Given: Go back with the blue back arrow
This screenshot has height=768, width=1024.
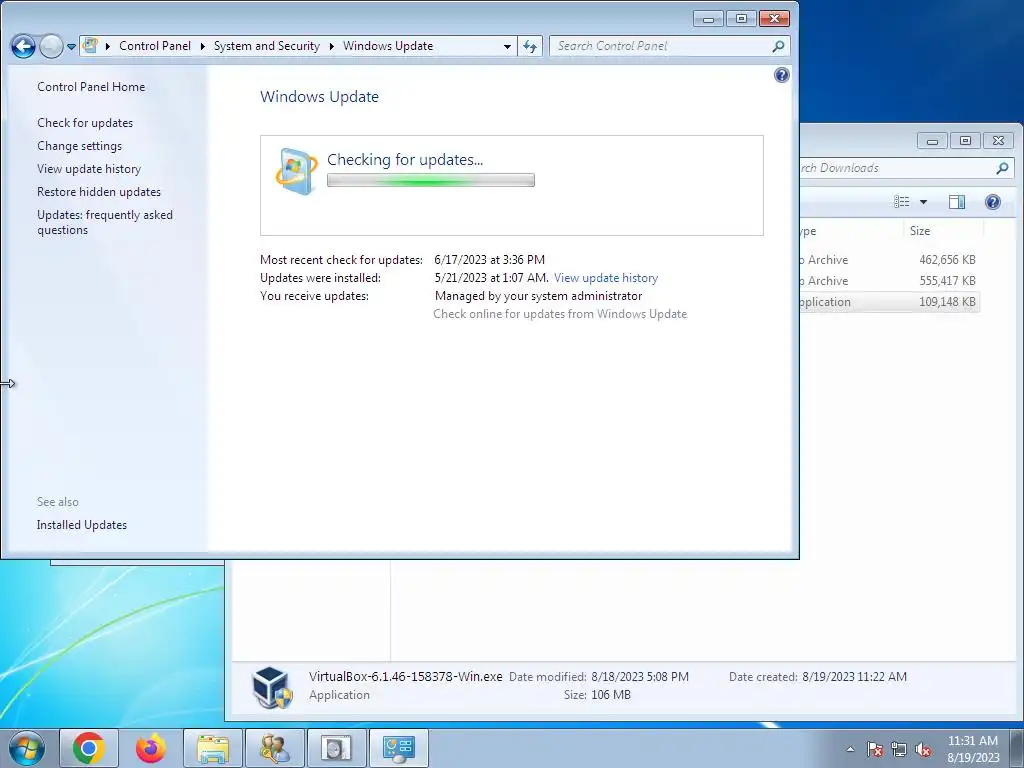Looking at the screenshot, I should click(x=24, y=46).
